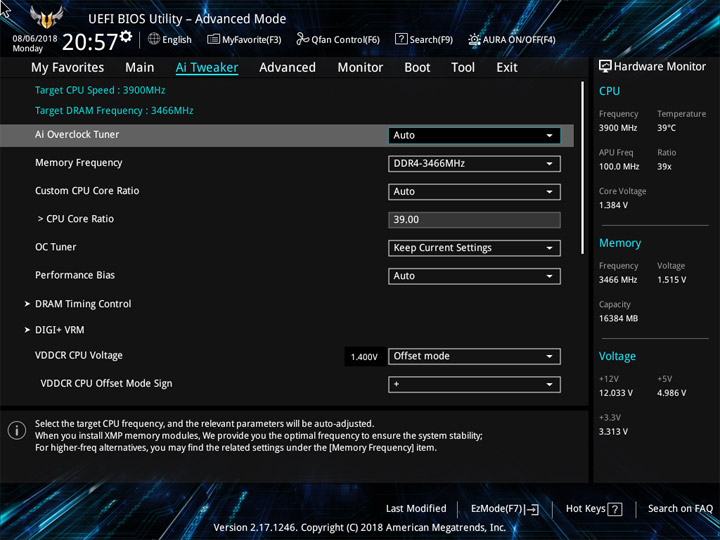Open Search on FAQ link

pyautogui.click(x=680, y=508)
